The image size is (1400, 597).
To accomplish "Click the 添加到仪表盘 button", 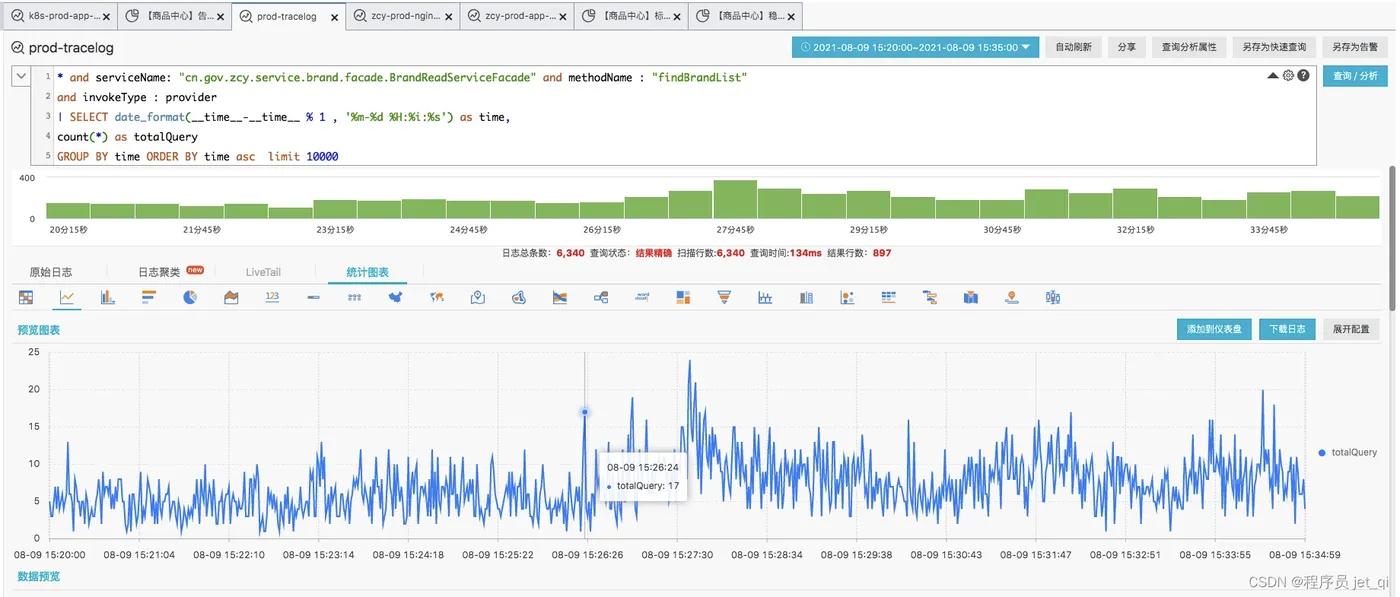I will 1214,329.
